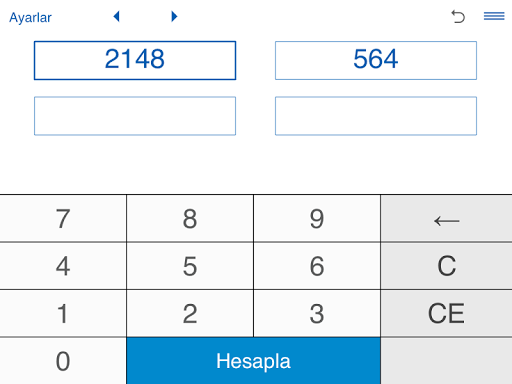The image size is (512, 384).
Task: Tap digit 3 on keypad
Action: pyautogui.click(x=317, y=313)
